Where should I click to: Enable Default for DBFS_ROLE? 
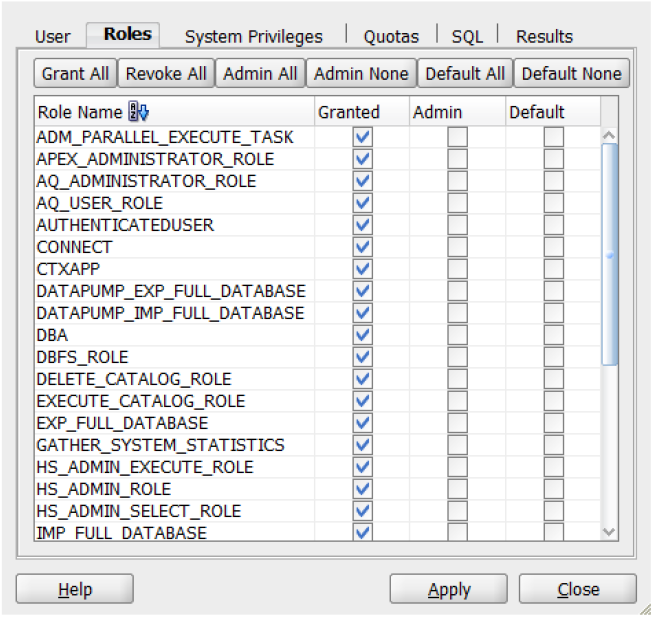point(553,357)
